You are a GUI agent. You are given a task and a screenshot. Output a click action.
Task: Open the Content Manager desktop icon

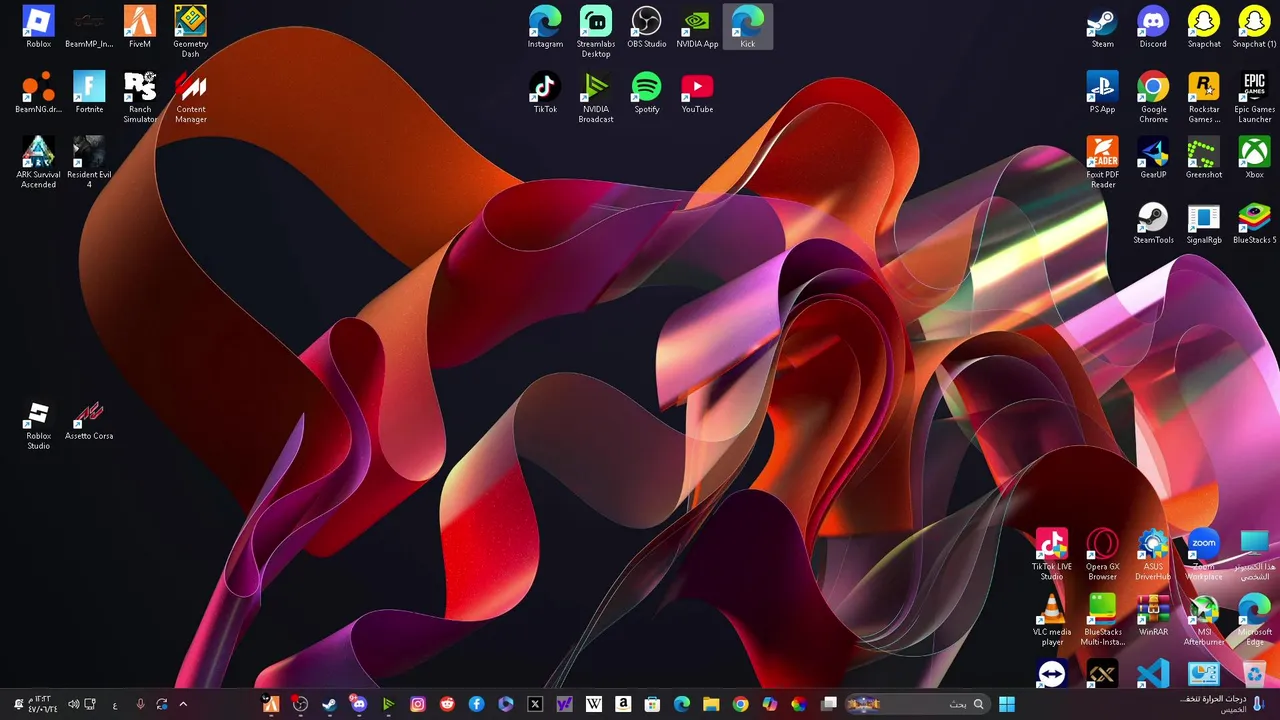coord(190,97)
